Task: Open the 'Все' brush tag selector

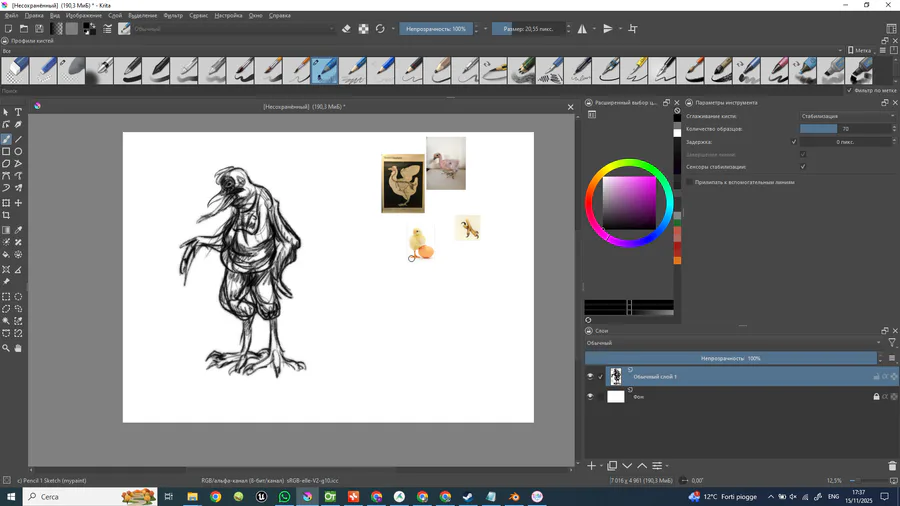Action: pyautogui.click(x=422, y=51)
